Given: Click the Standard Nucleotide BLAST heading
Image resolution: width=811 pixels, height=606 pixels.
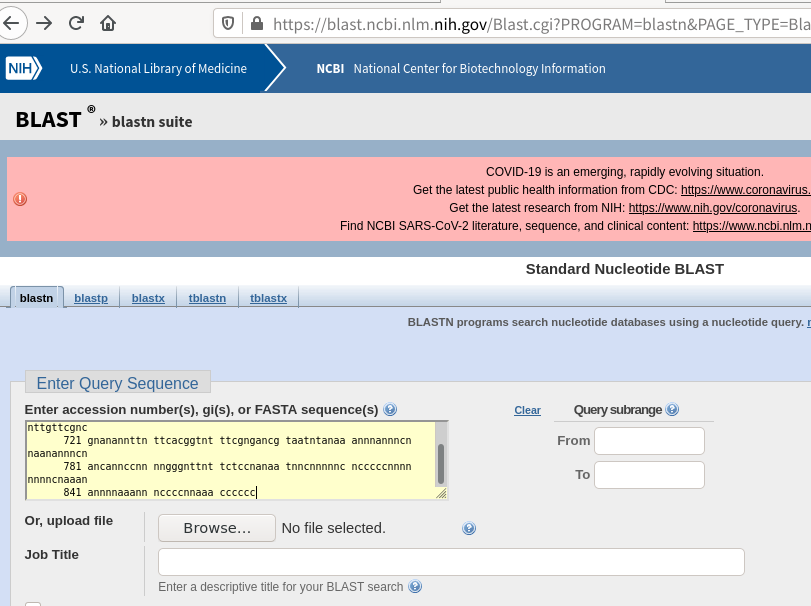Looking at the screenshot, I should pos(625,269).
